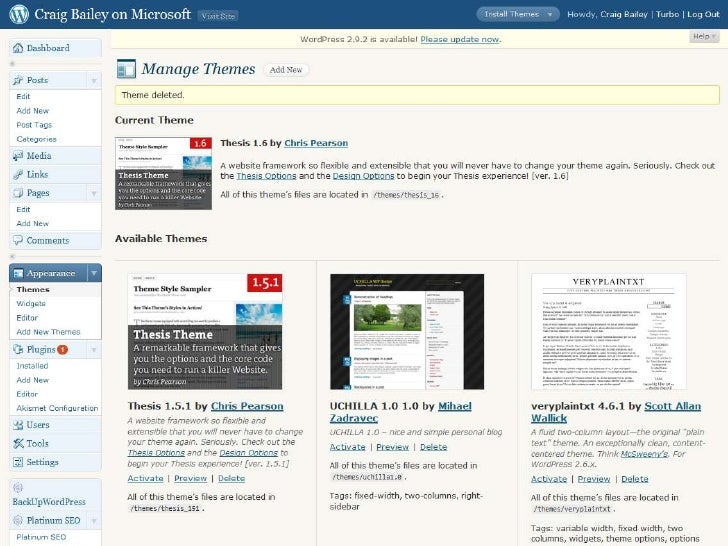Toggle the Plugins menu arrow
This screenshot has width=728, height=546.
[94, 350]
